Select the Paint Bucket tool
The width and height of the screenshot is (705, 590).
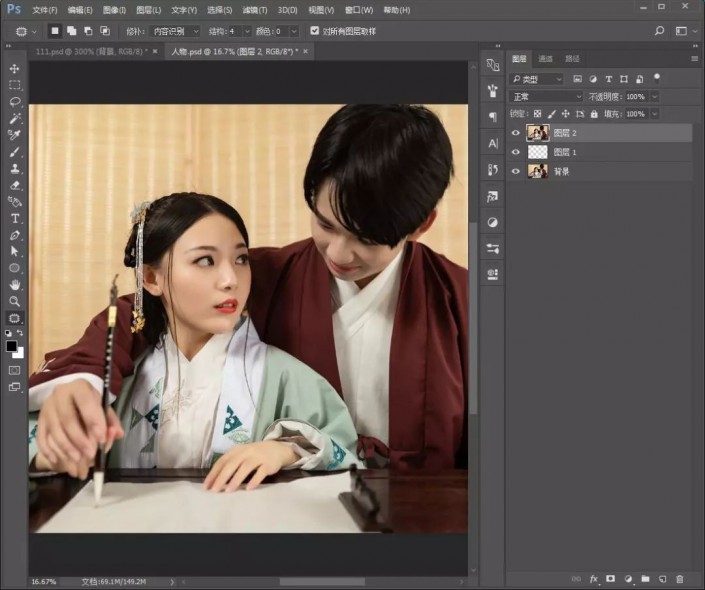pos(14,201)
